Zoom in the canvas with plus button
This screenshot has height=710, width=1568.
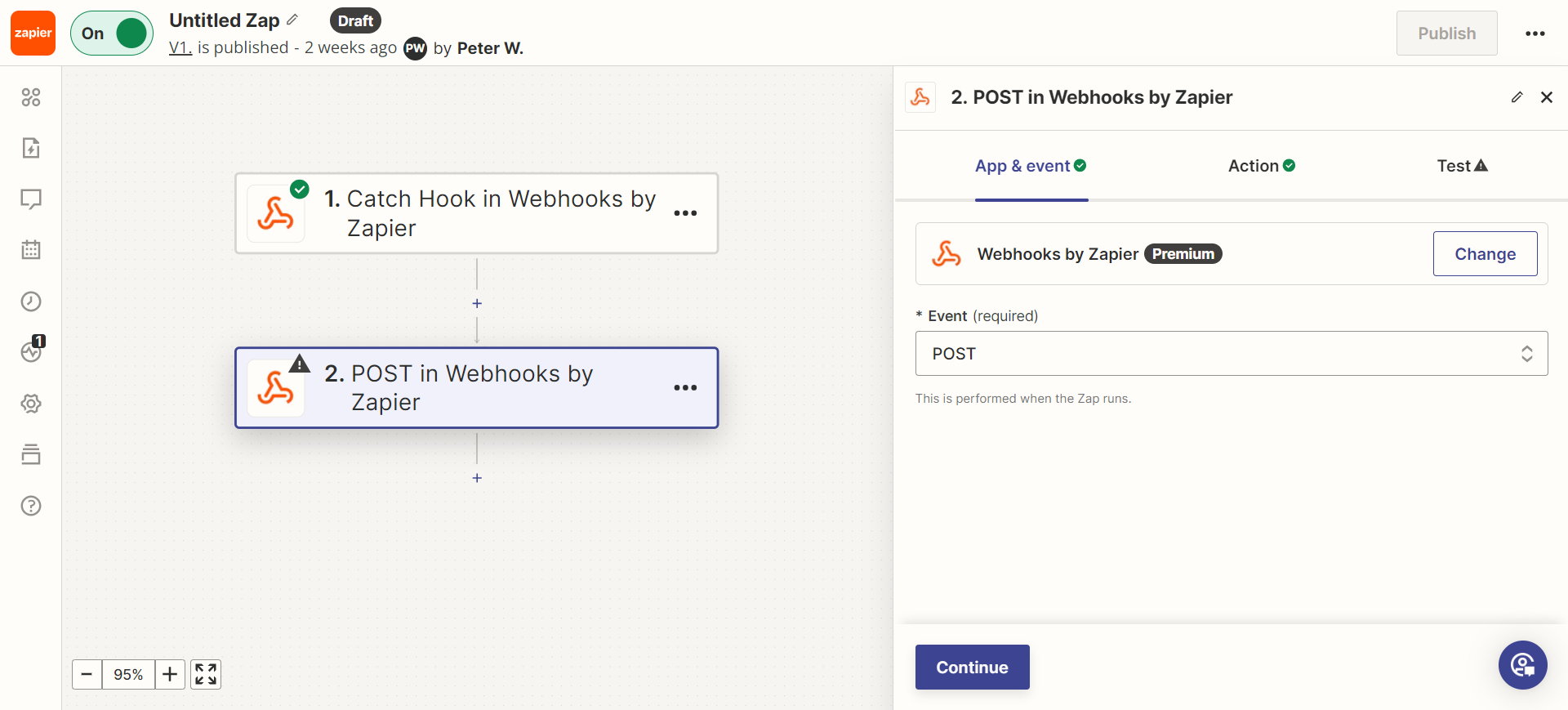coord(170,674)
